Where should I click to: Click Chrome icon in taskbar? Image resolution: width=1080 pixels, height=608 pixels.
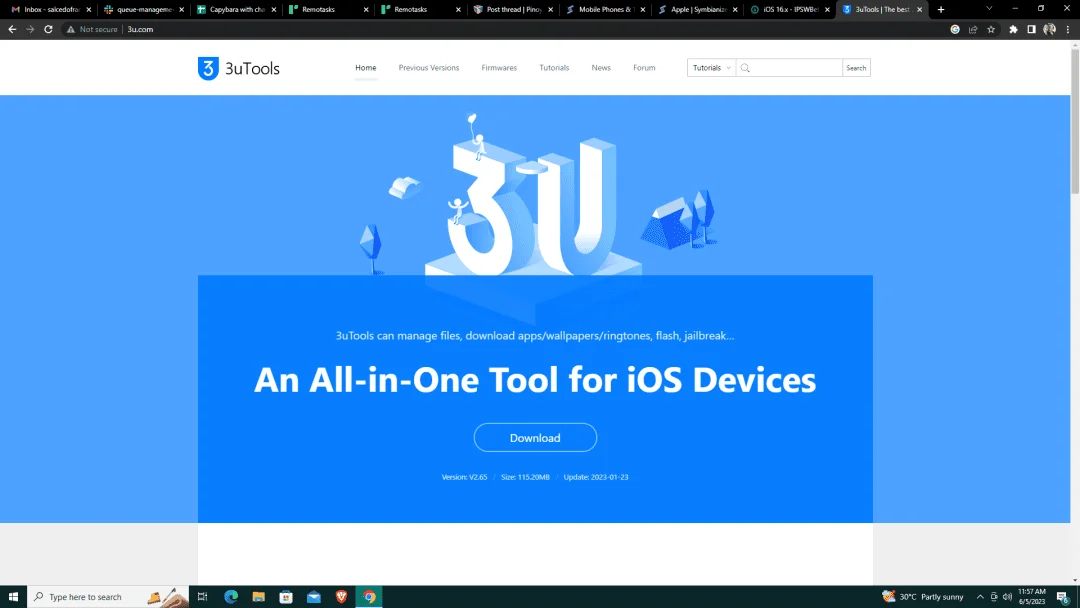coord(369,596)
